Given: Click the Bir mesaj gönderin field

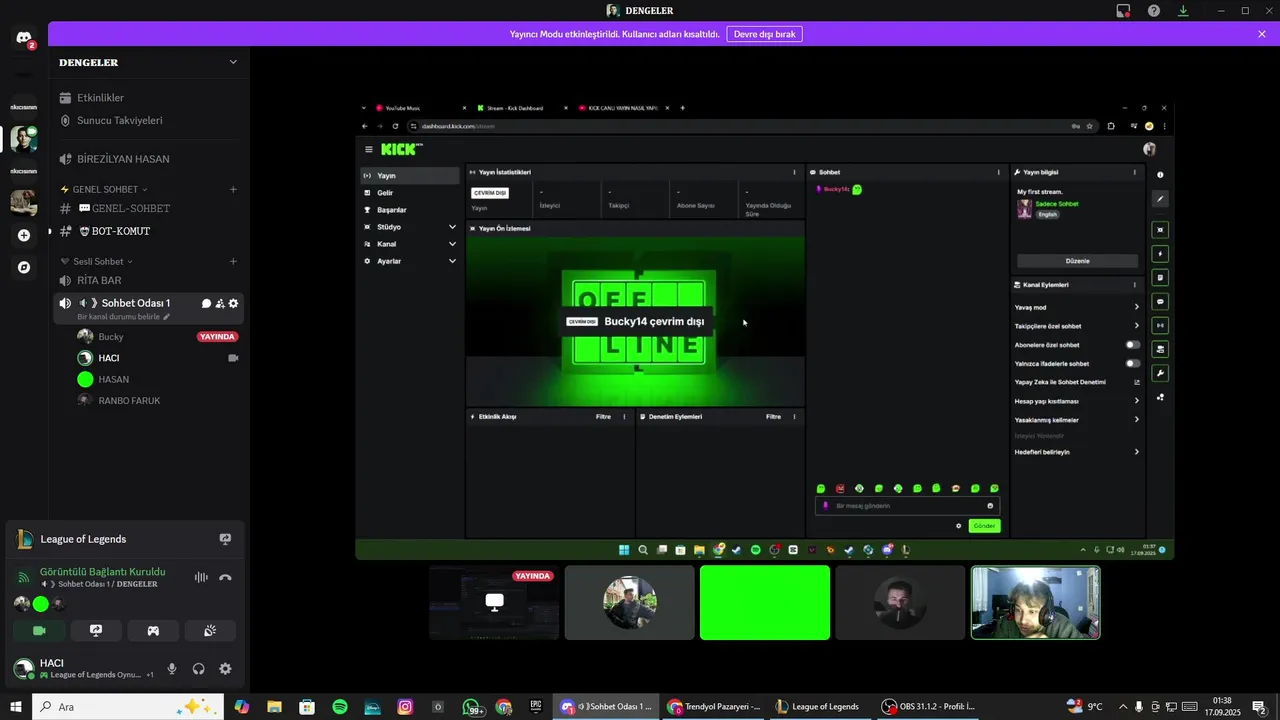Looking at the screenshot, I should (907, 506).
